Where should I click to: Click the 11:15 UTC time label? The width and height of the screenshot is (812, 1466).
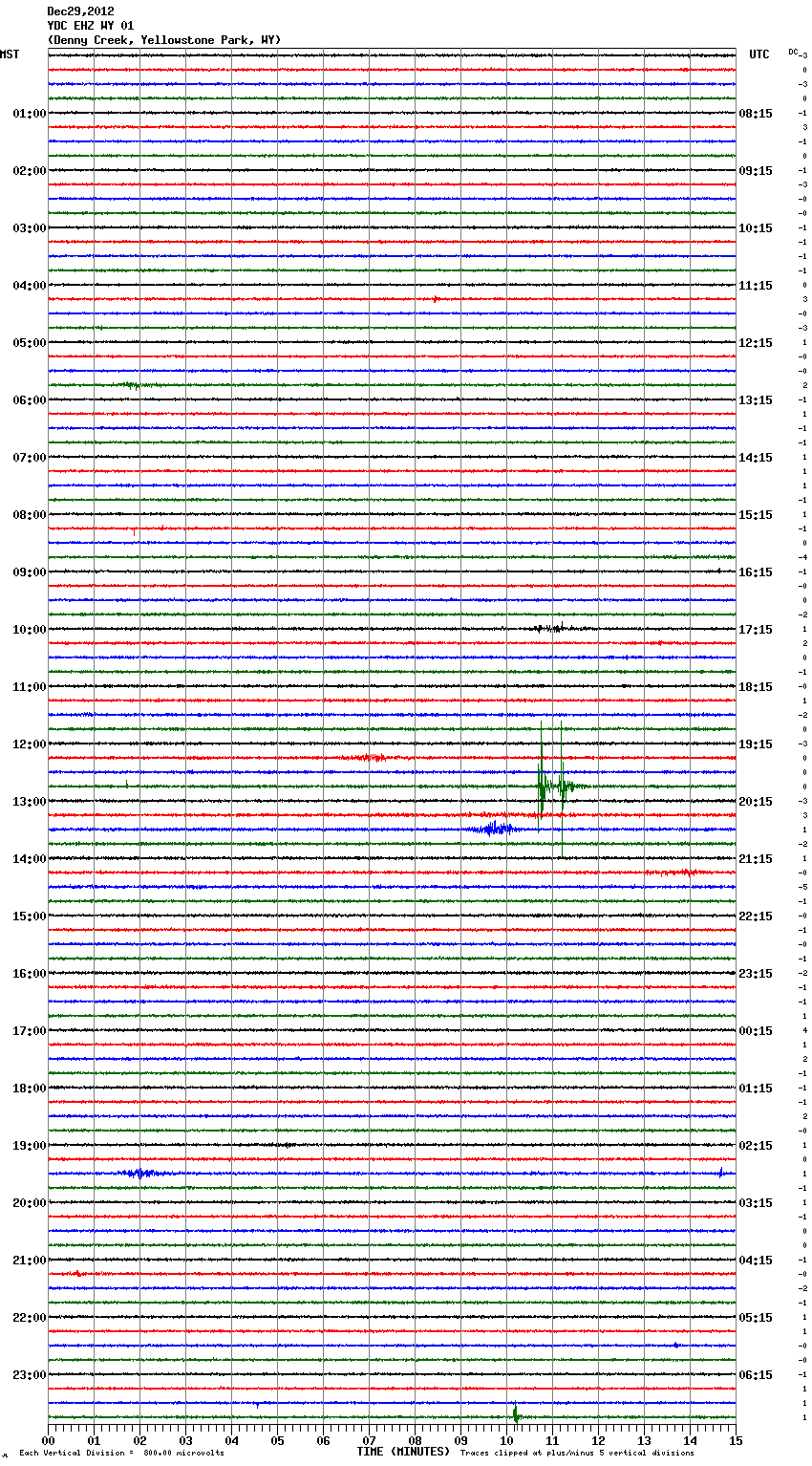tap(756, 286)
